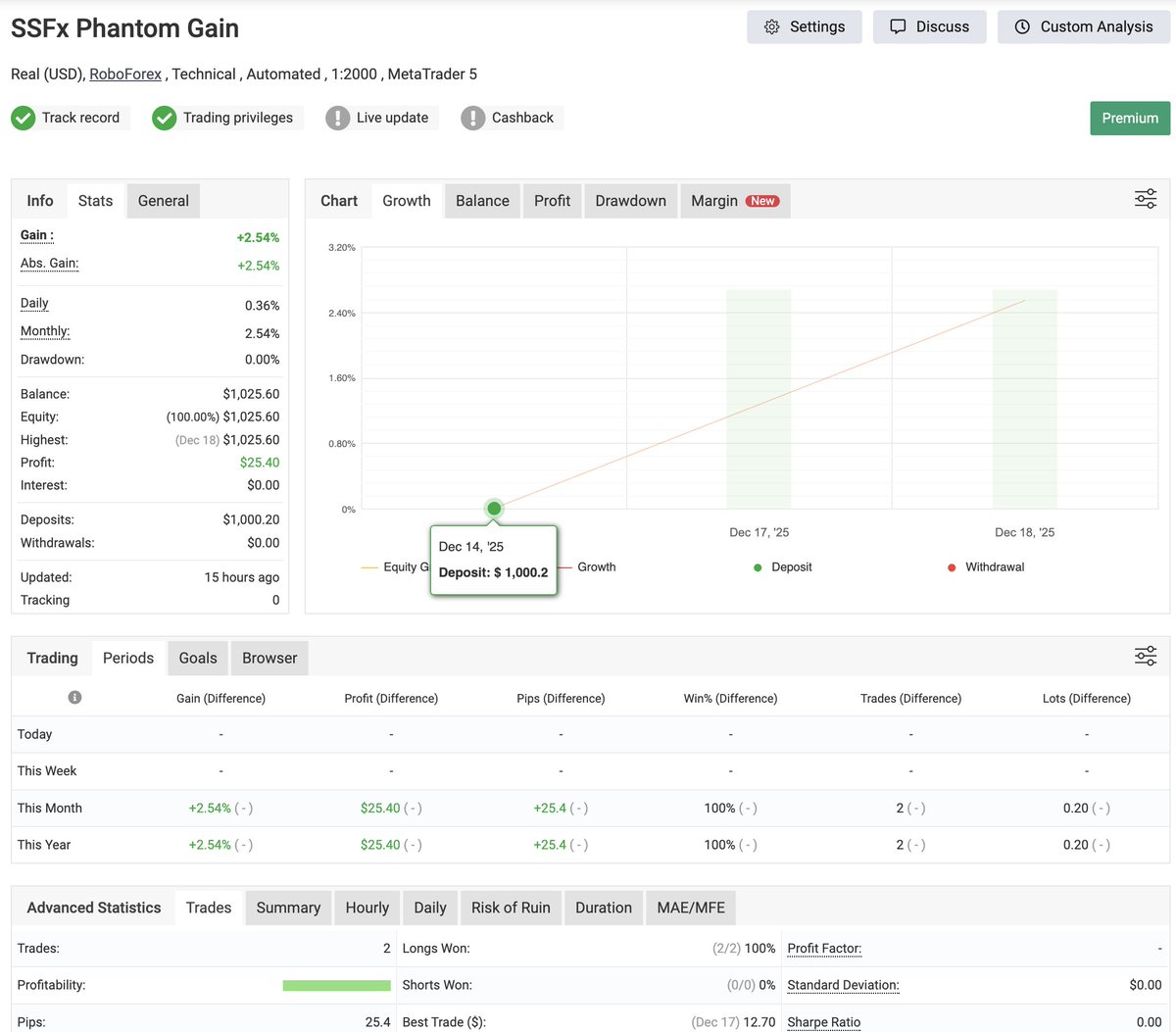Select the Balance chart tab
The image size is (1176, 1032).
pos(482,201)
